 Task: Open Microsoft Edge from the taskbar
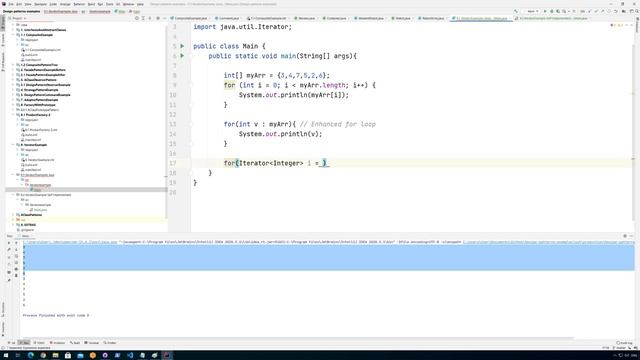31,355
